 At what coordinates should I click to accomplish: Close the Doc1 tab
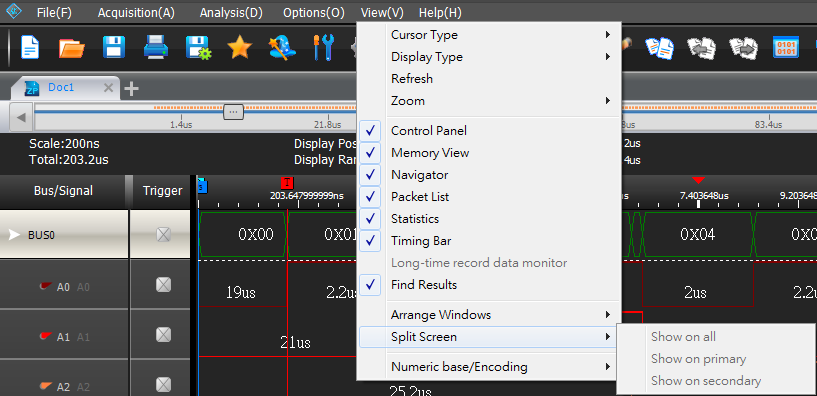tap(108, 88)
